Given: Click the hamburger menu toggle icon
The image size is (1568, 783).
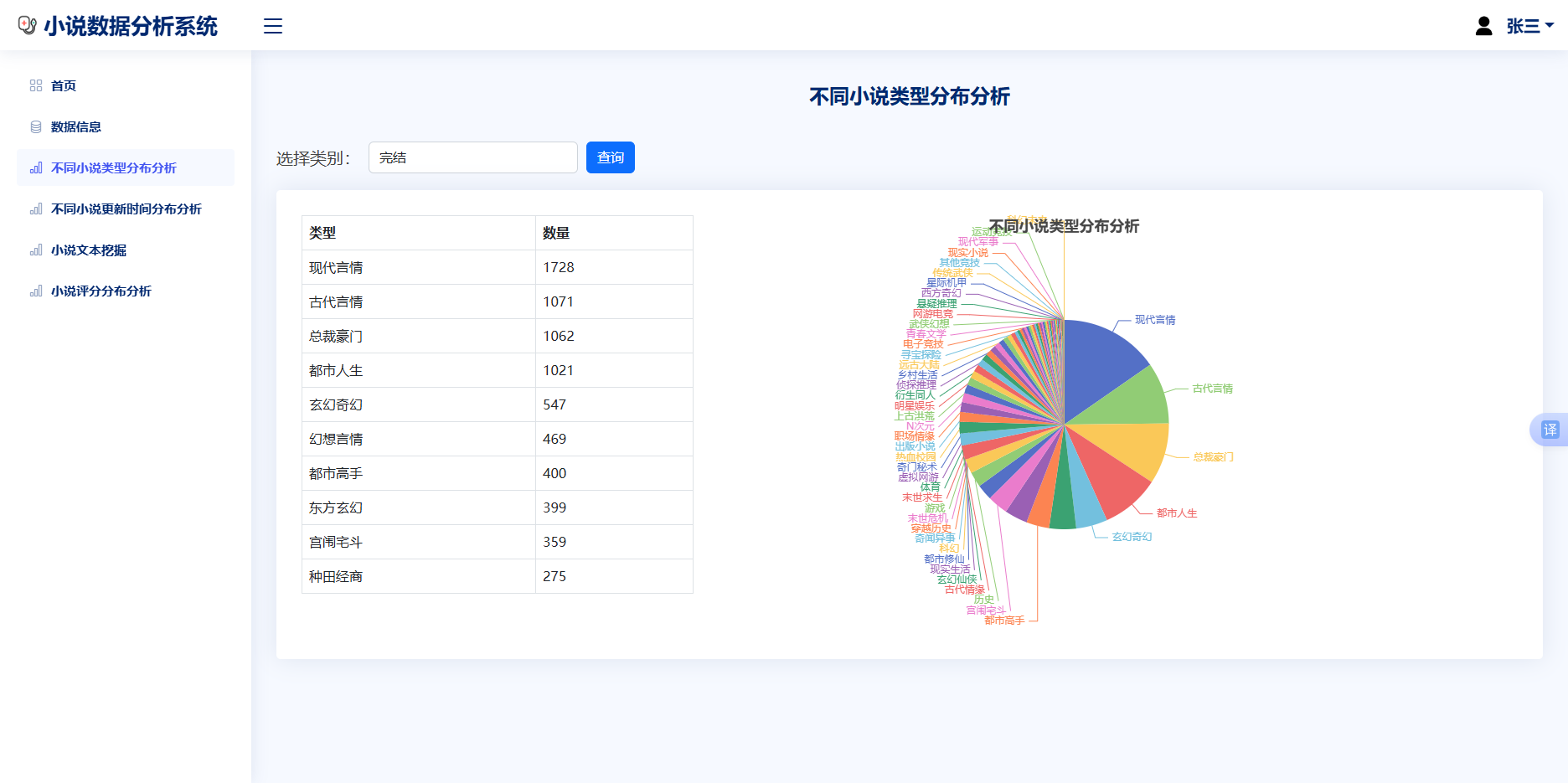Looking at the screenshot, I should [x=273, y=26].
